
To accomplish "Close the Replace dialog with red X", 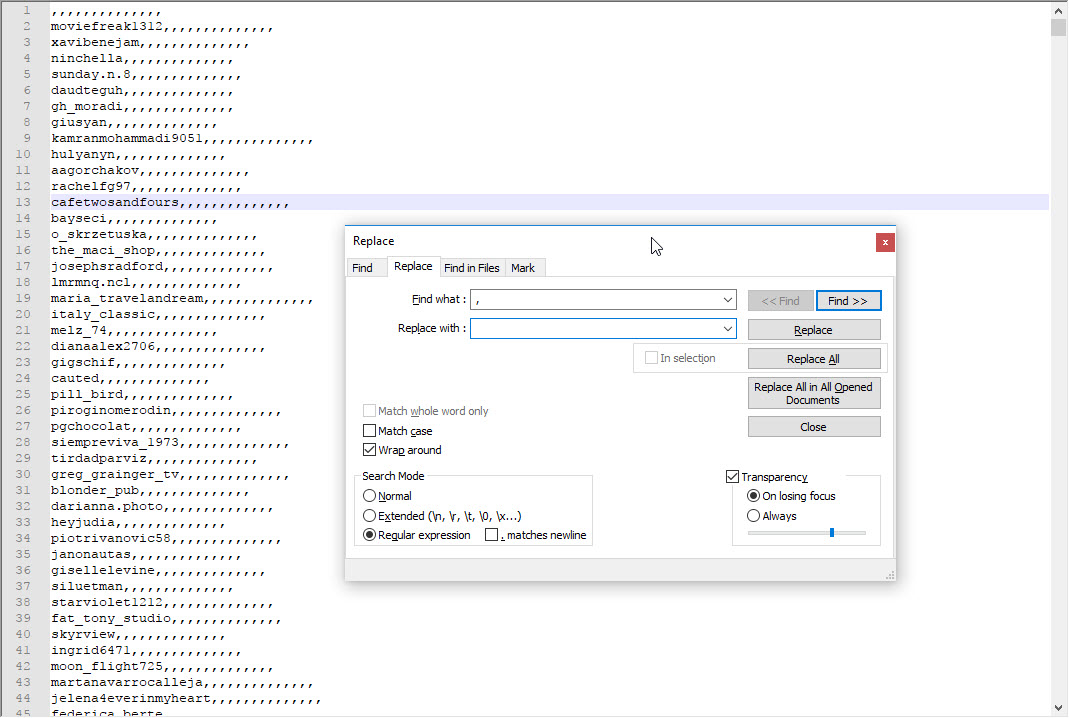I will click(x=885, y=242).
